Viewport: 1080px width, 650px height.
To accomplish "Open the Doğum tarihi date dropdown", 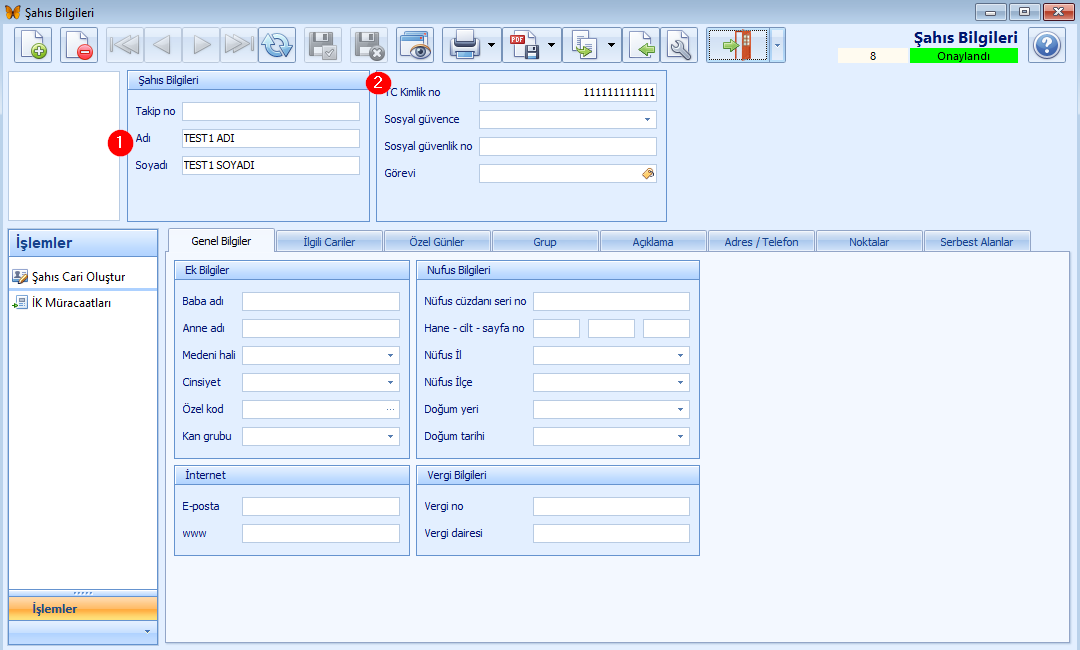I will point(681,437).
